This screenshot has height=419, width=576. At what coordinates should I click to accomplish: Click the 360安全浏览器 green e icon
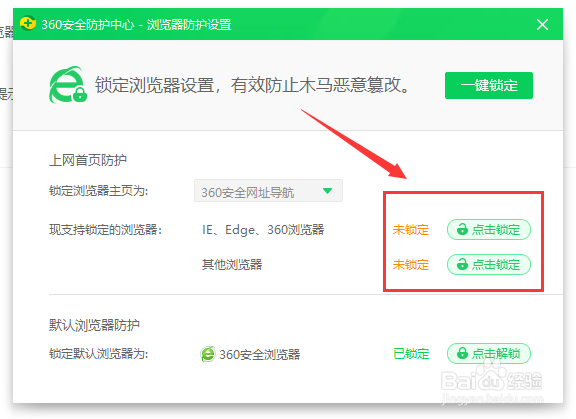(208, 354)
